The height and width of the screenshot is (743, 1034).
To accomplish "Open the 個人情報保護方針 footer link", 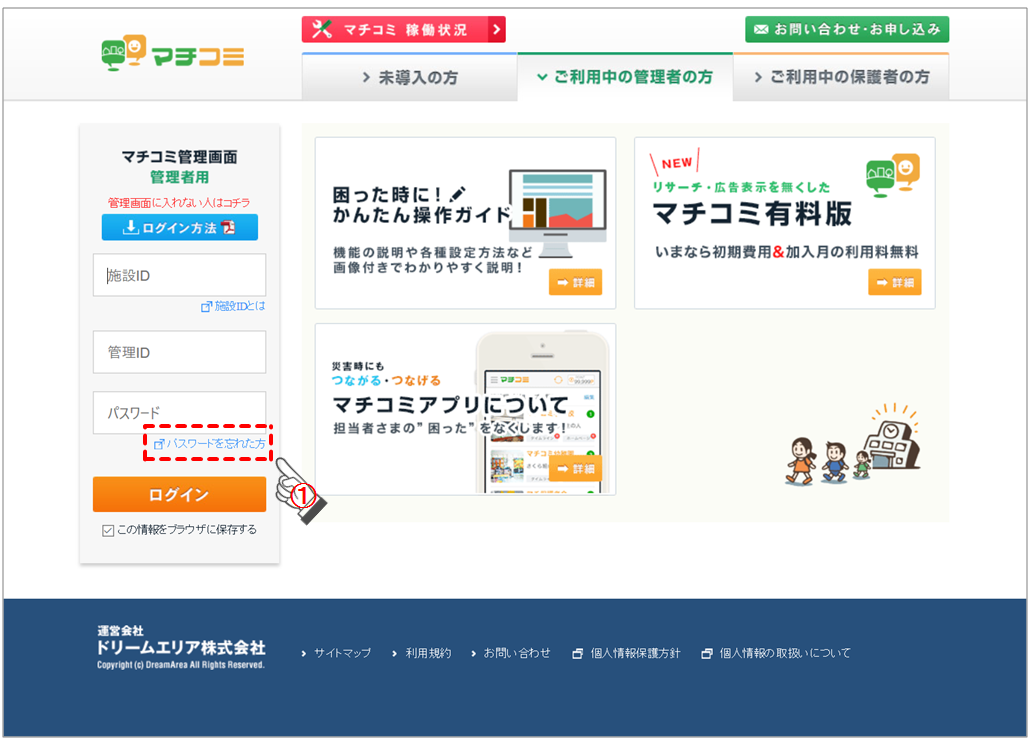I will [x=634, y=653].
